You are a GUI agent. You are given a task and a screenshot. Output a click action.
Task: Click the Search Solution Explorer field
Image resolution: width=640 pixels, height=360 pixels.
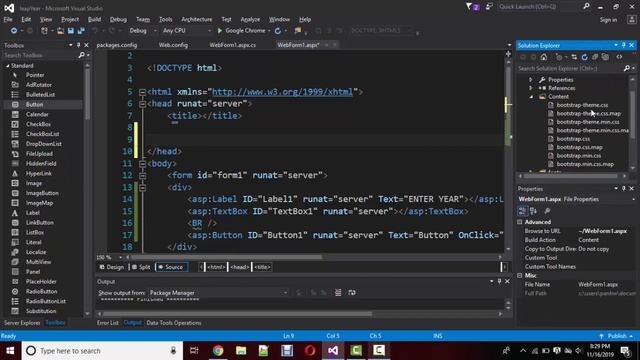pyautogui.click(x=569, y=68)
